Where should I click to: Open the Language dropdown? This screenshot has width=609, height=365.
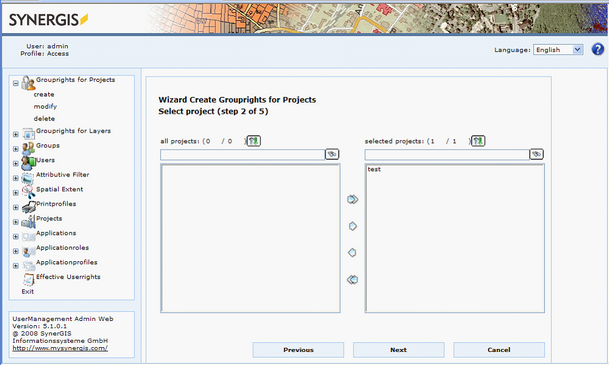point(558,50)
